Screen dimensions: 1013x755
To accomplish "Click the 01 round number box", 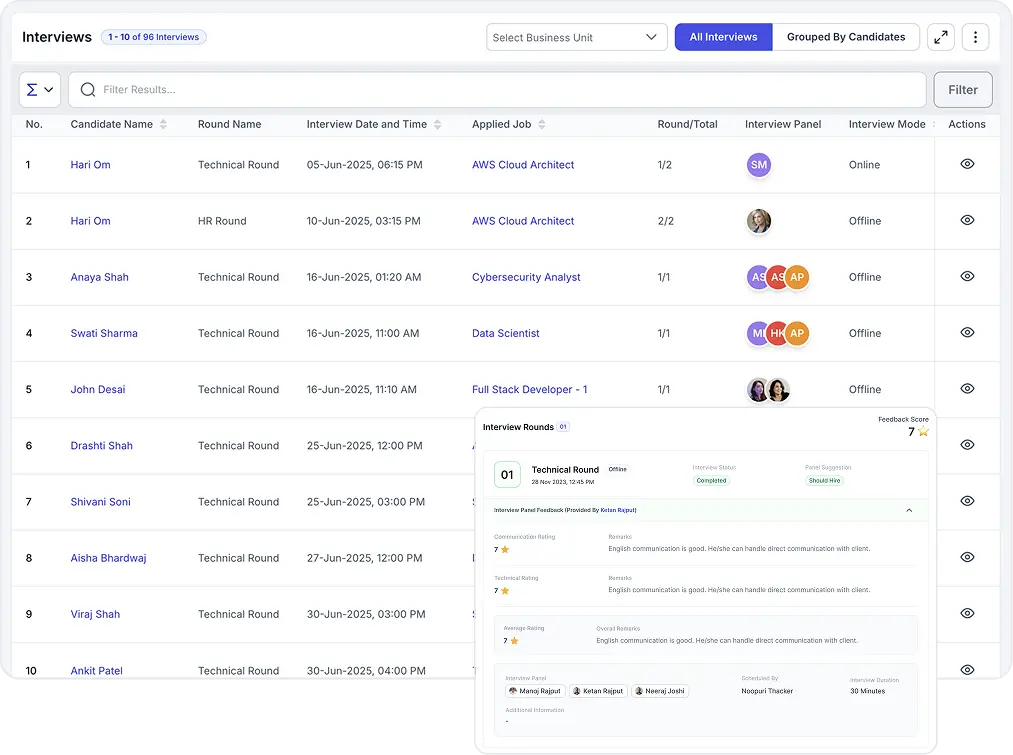I will coord(507,475).
